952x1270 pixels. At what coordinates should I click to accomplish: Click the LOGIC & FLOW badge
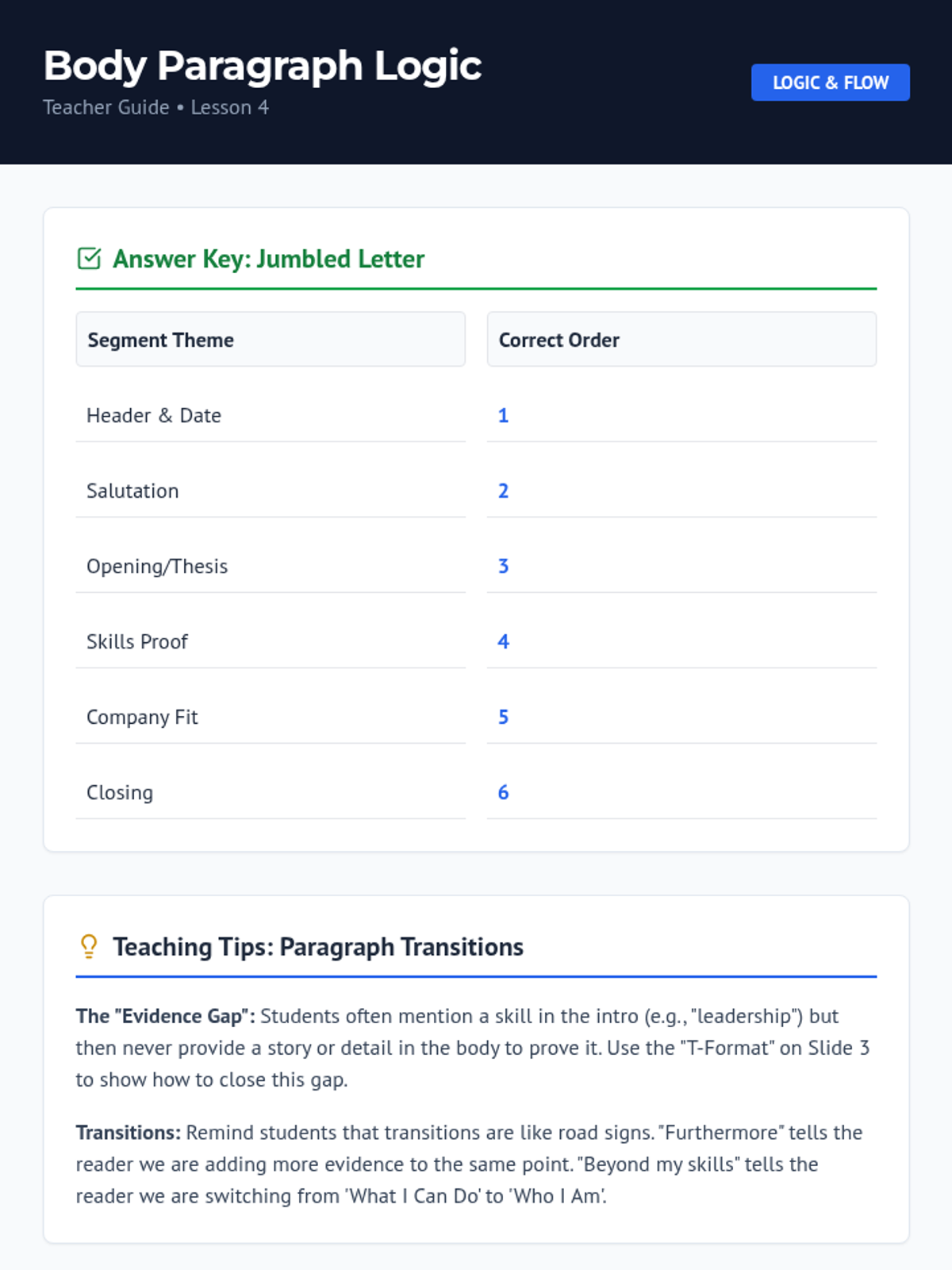coord(830,83)
